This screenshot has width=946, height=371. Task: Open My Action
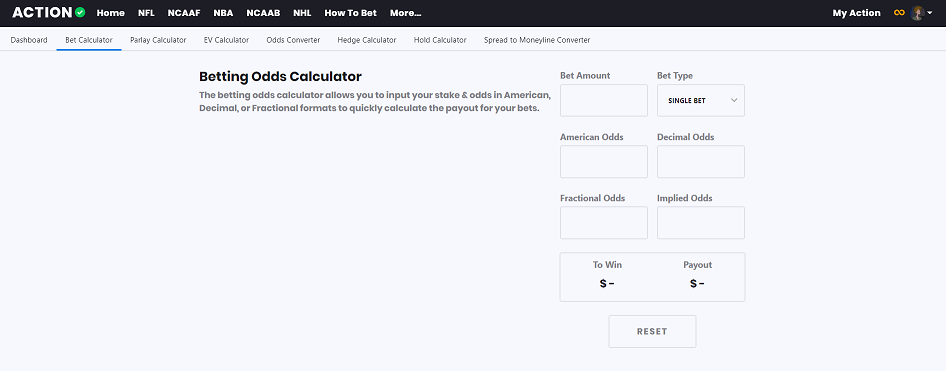[856, 13]
